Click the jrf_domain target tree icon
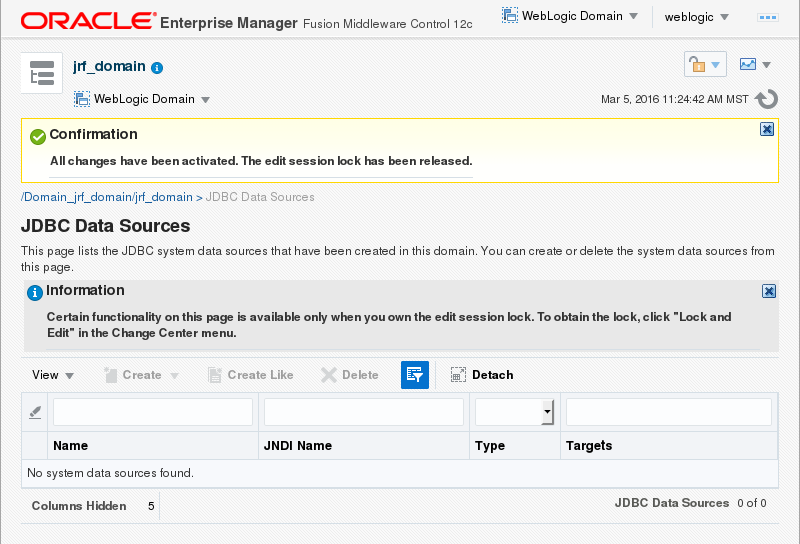 42,74
